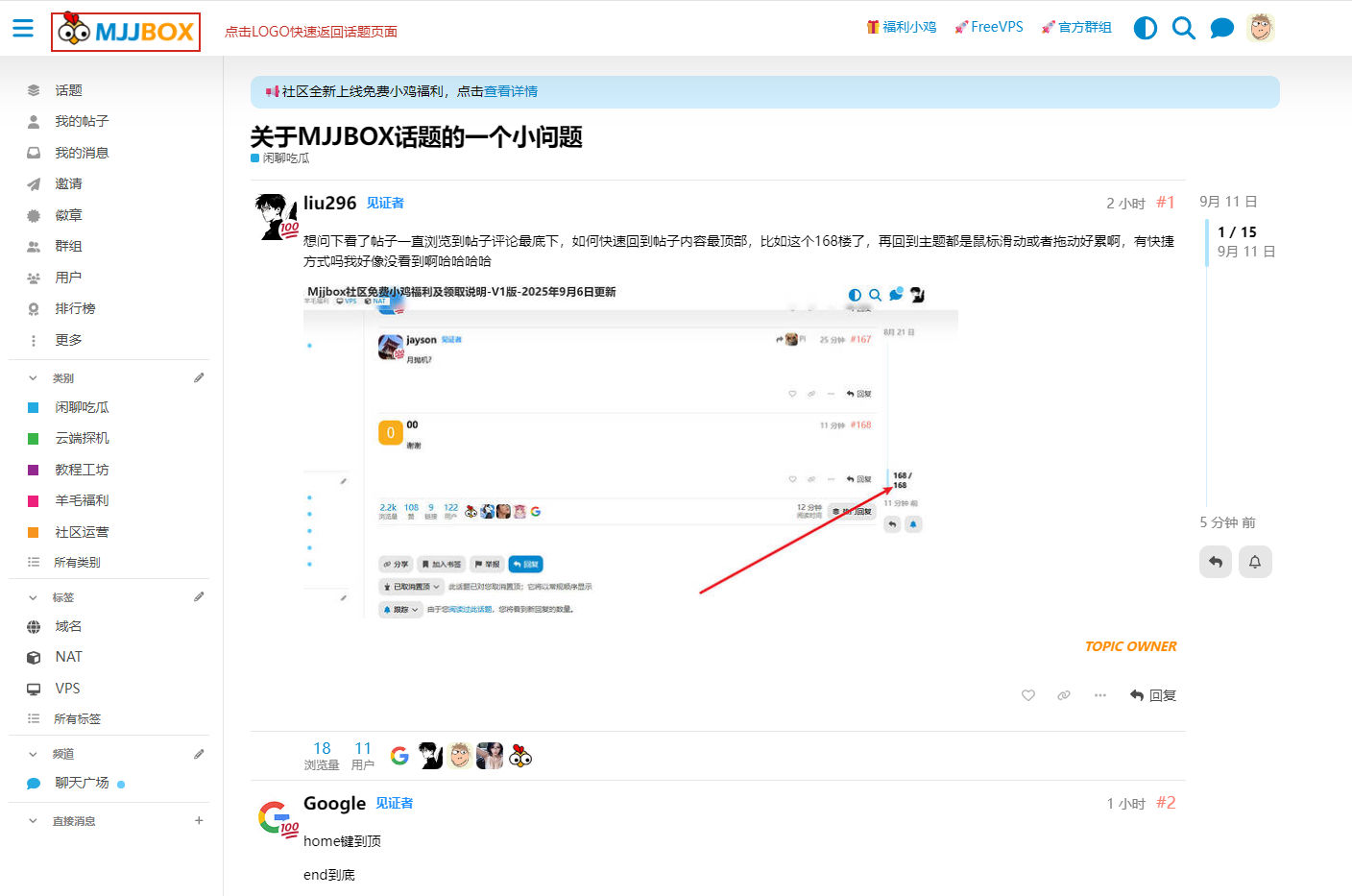Collapse the 类别 sidebar section
The width and height of the screenshot is (1352, 896).
pos(34,378)
